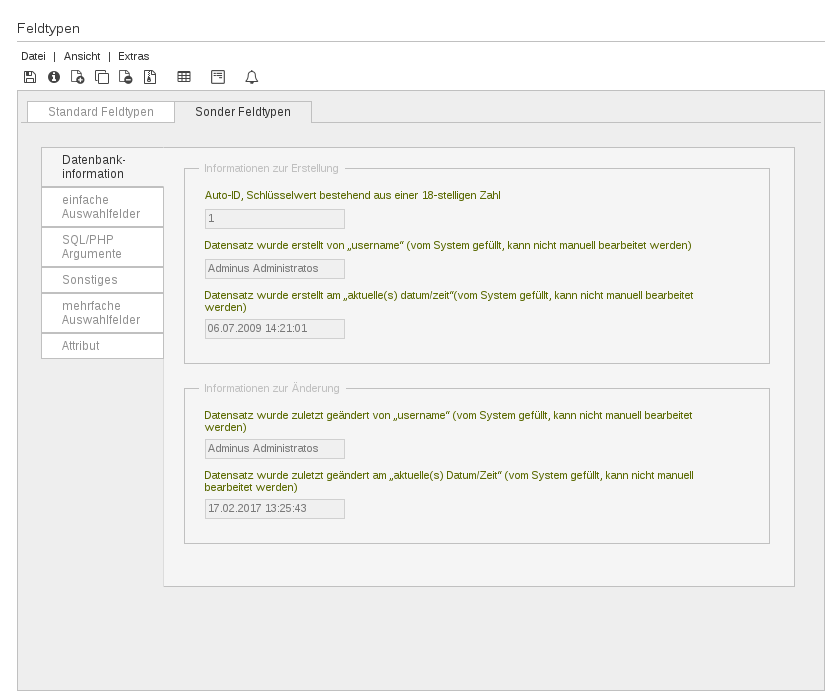This screenshot has width=834, height=699.
Task: Open SQL/PHP Argumente side tab
Action: pyautogui.click(x=102, y=247)
